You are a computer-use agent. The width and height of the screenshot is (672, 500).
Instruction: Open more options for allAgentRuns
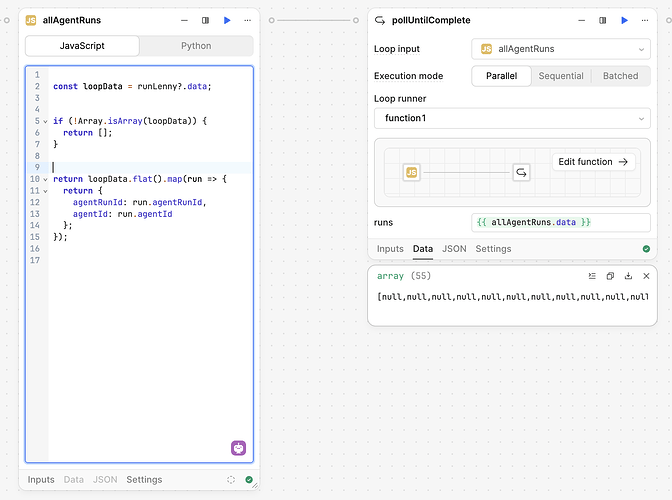click(x=248, y=20)
